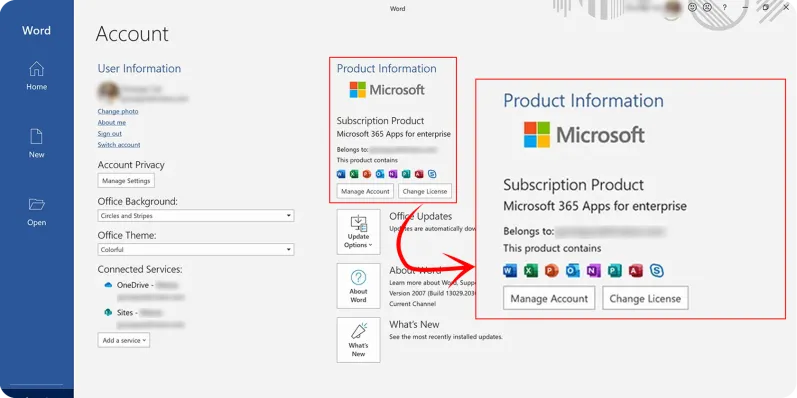The height and width of the screenshot is (398, 797).
Task: Open the About me link
Action: coord(112,123)
